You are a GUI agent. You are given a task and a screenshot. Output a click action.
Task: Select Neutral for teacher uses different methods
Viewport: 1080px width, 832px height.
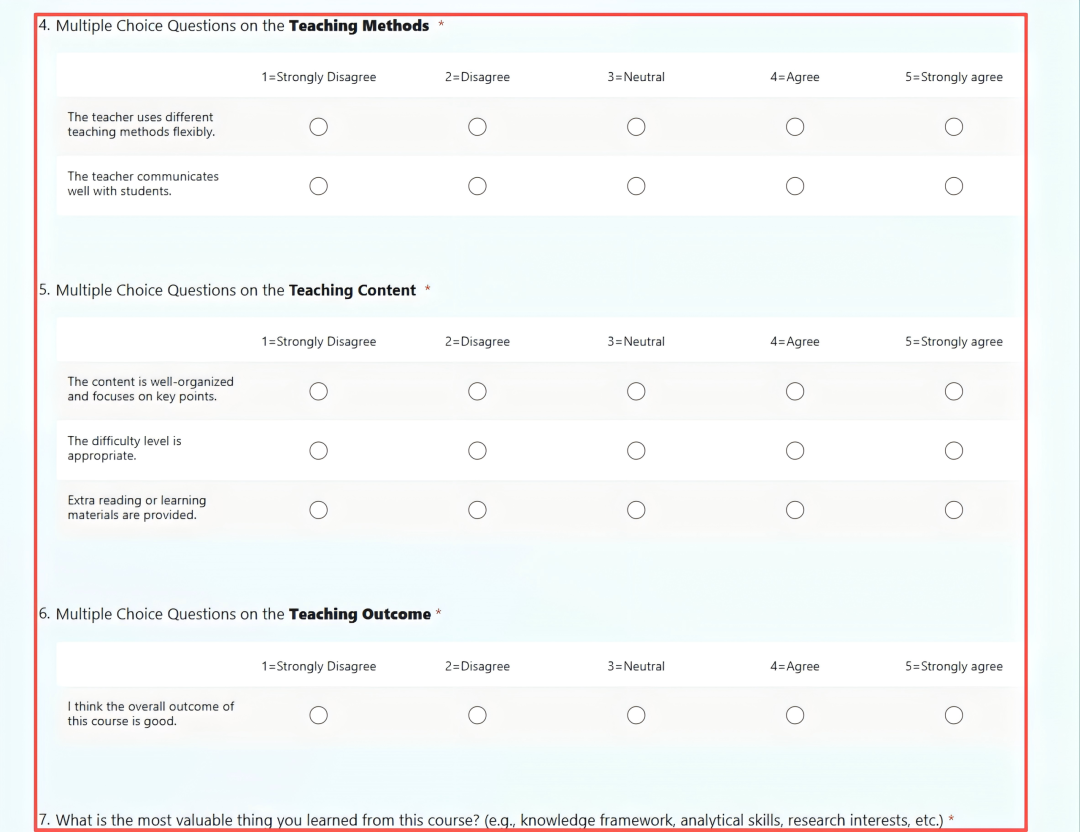(x=636, y=126)
